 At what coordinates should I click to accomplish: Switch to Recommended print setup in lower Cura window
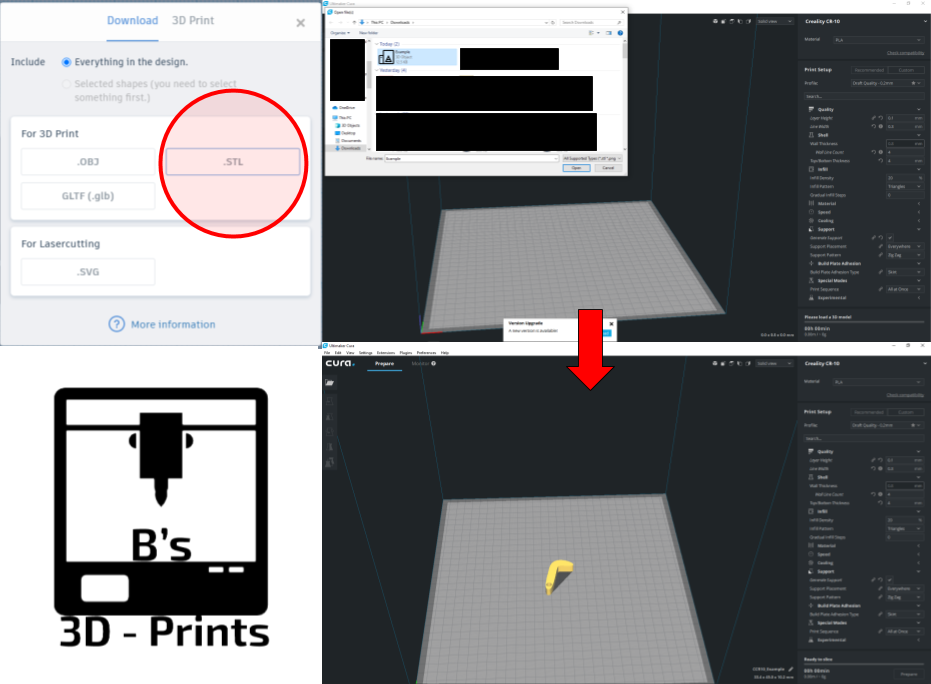pyautogui.click(x=868, y=412)
